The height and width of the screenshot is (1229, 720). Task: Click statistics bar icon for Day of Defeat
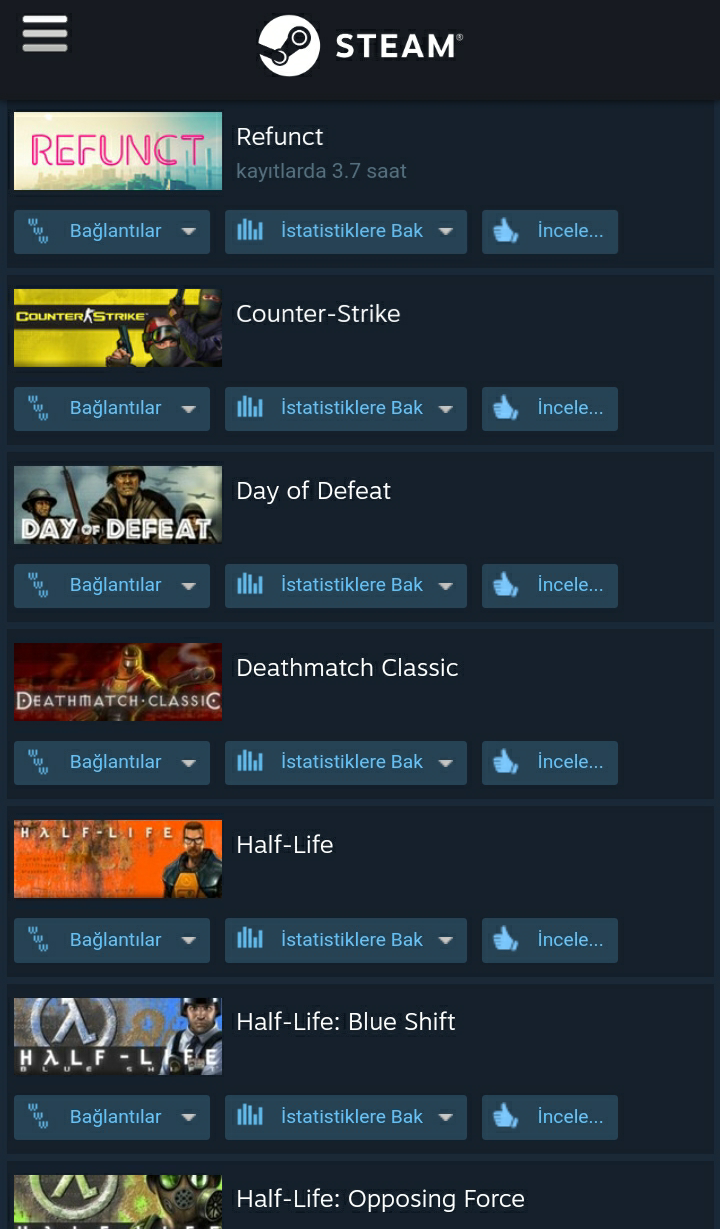tap(250, 585)
